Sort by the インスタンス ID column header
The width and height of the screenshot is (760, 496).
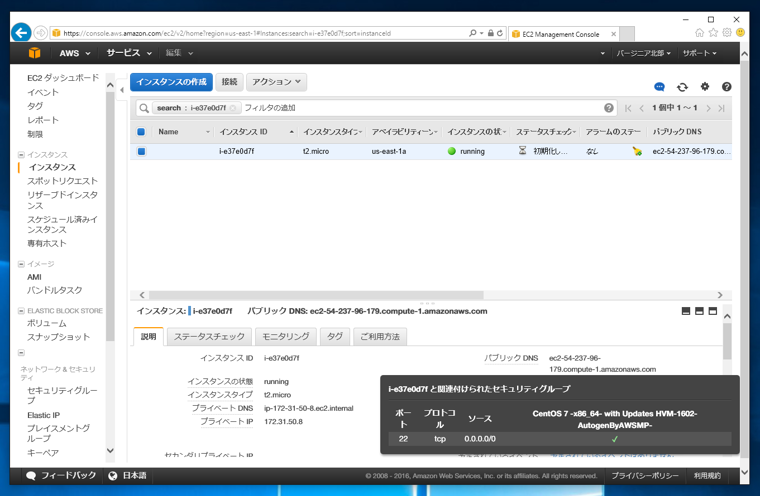click(x=256, y=132)
